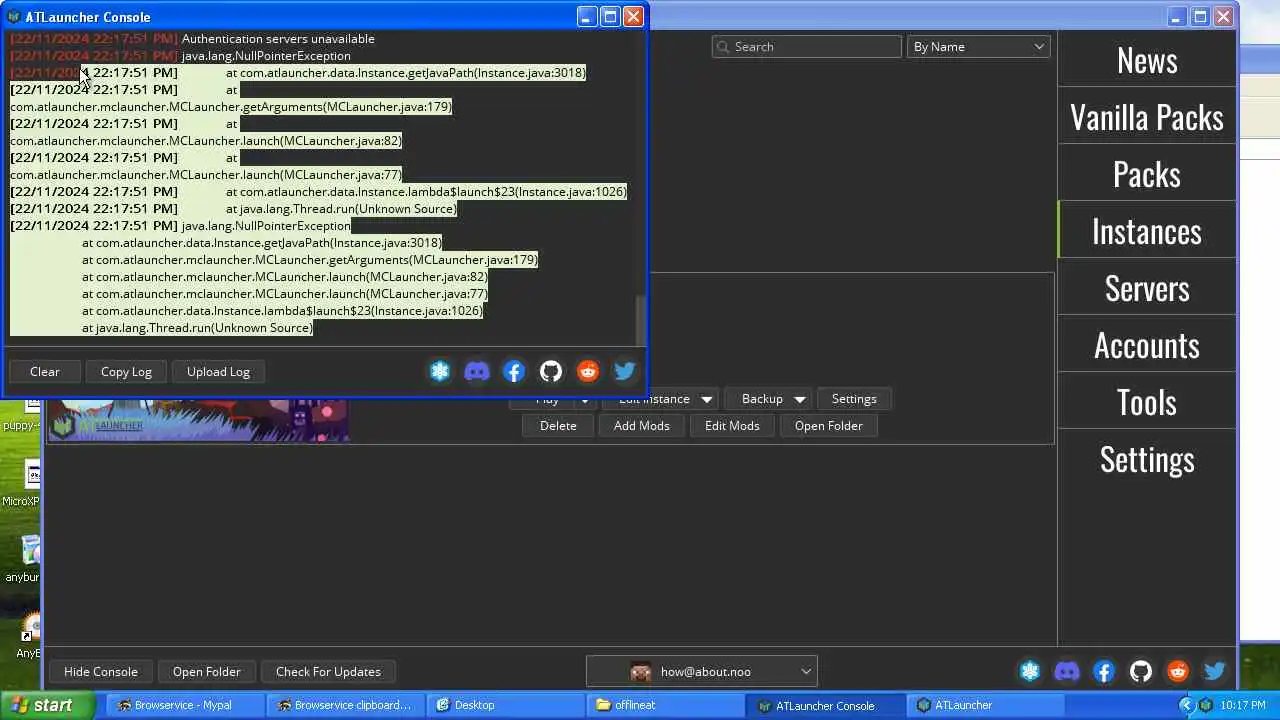Click Copy Log button

126,372
